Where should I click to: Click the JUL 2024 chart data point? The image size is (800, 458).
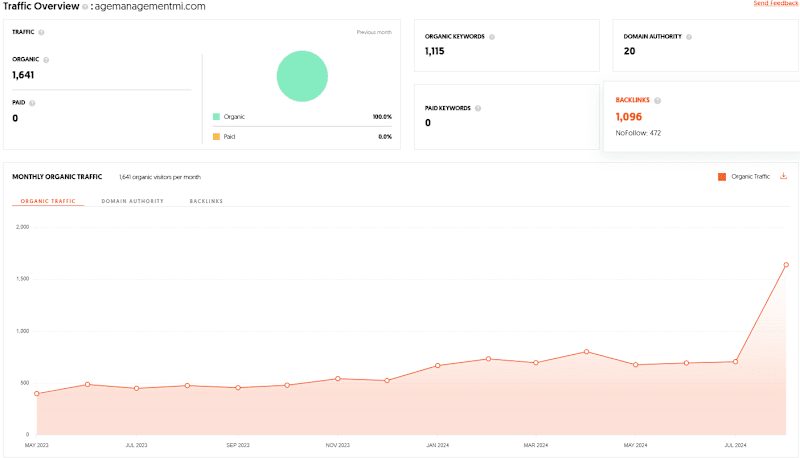point(736,362)
